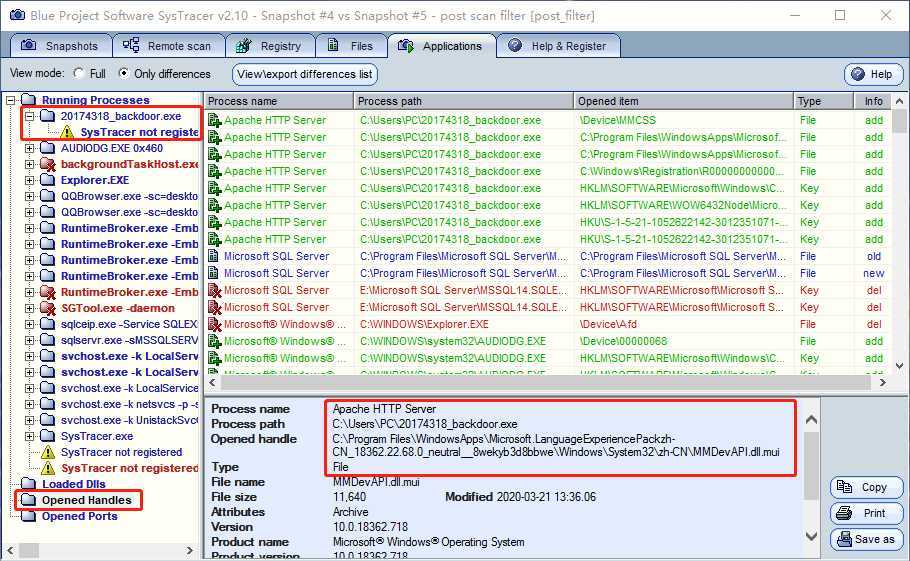Viewport: 910px width, 561px height.
Task: Expand the SysTracer.exe node
Action: tap(30, 436)
